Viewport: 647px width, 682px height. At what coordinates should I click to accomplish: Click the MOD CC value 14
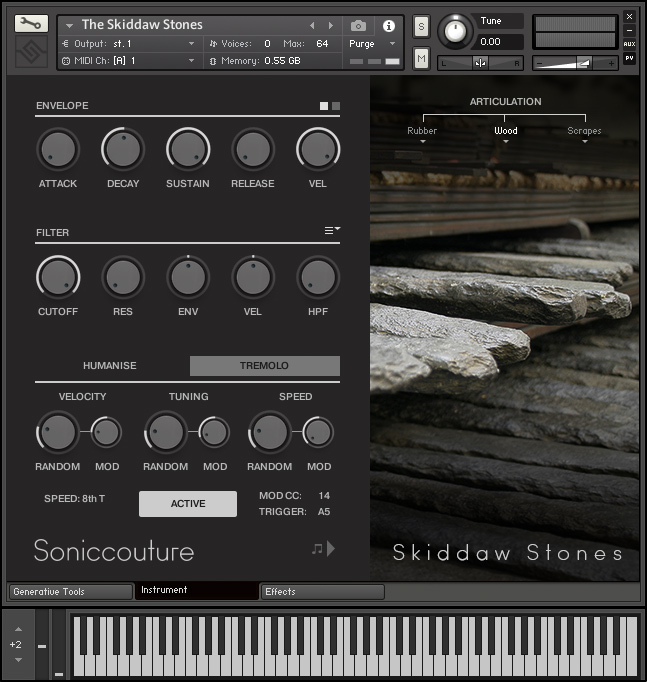tap(324, 496)
